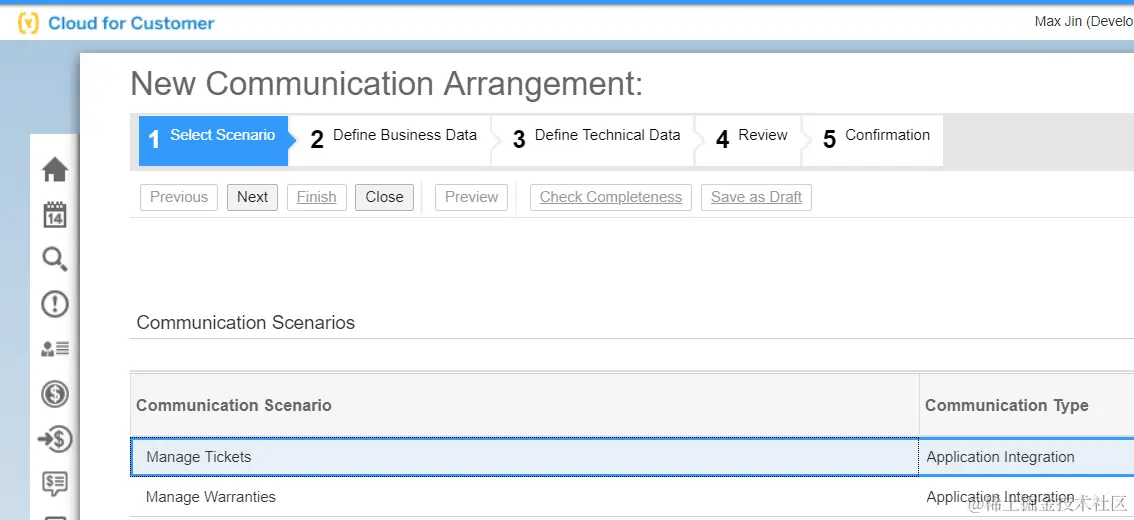Go to step 2 Define Business Data
Image resolution: width=1134 pixels, height=520 pixels.
(x=393, y=140)
